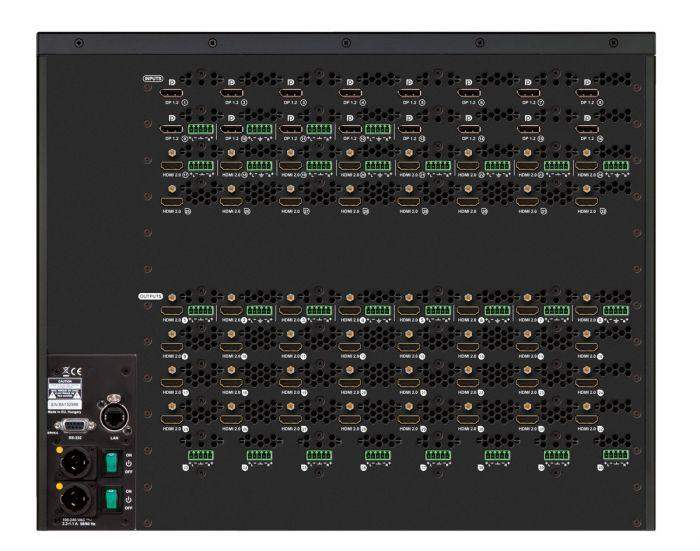Select DP 1.2 input port 7
The image size is (700, 551).
[x=528, y=93]
